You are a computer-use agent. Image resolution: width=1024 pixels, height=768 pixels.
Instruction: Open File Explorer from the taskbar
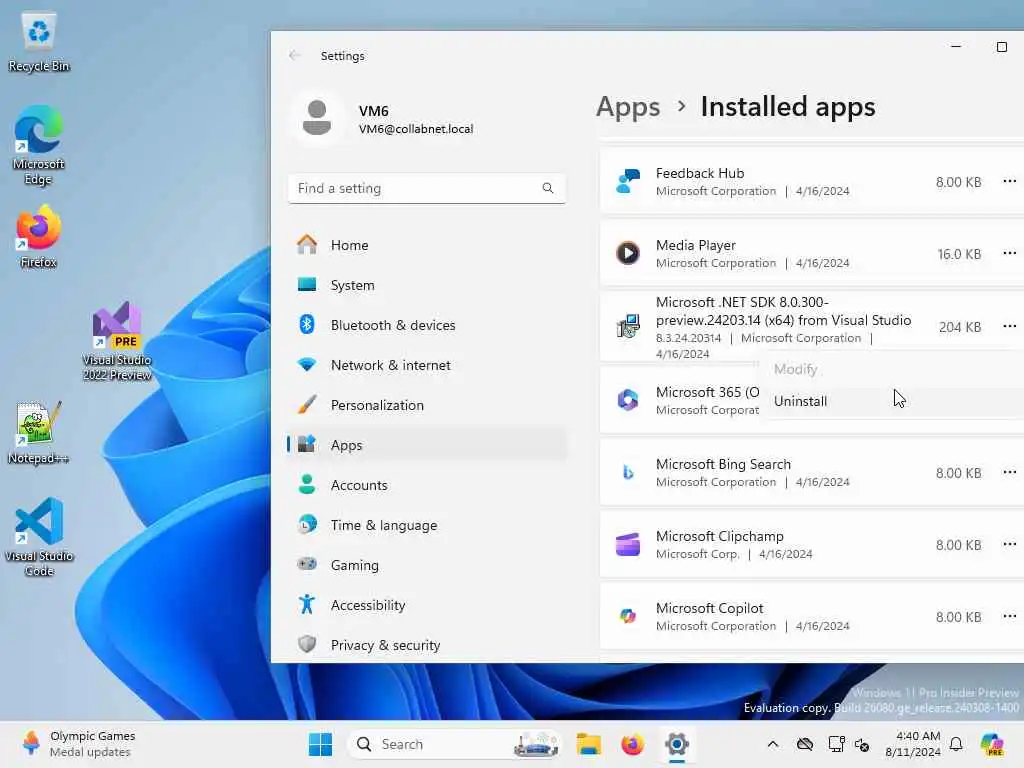point(588,744)
